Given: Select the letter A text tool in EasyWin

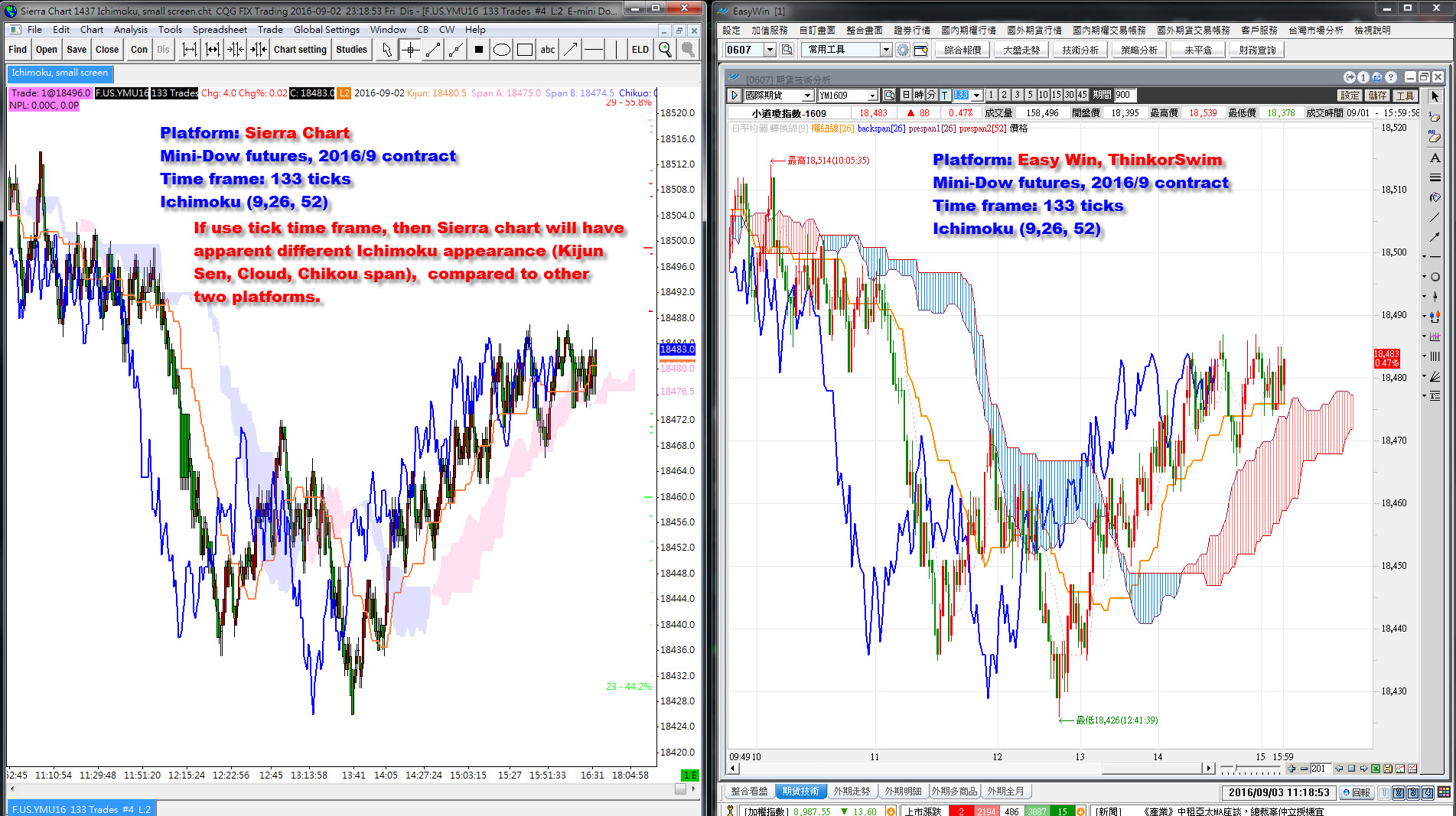Looking at the screenshot, I should [1435, 158].
